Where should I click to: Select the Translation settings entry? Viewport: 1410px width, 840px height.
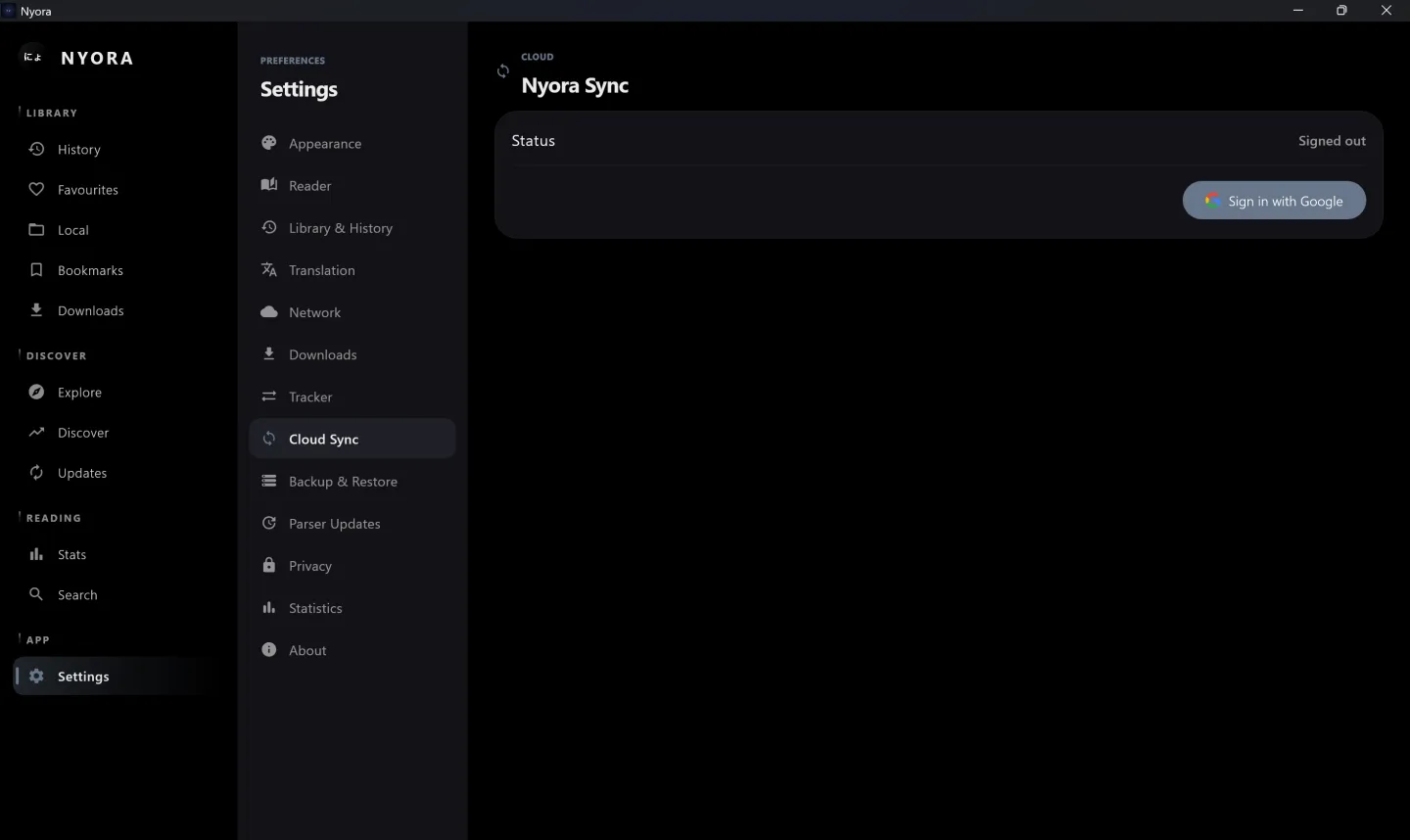click(352, 269)
